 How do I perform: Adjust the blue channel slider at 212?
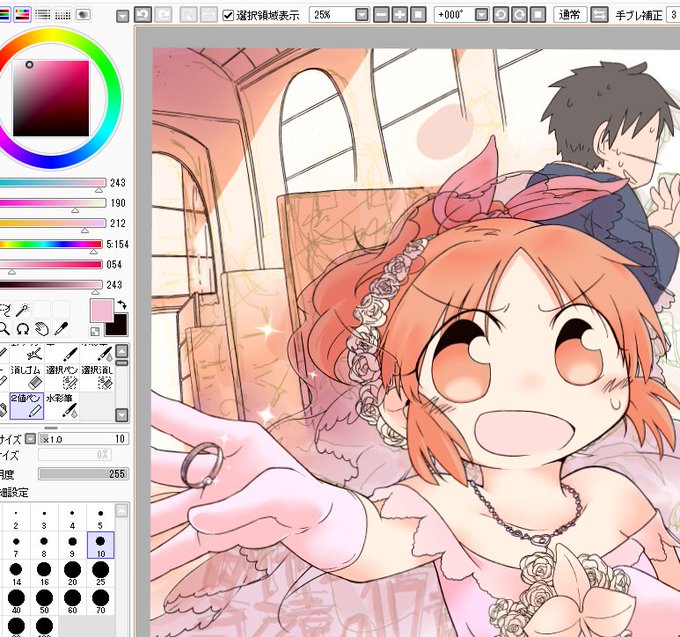[x=52, y=223]
